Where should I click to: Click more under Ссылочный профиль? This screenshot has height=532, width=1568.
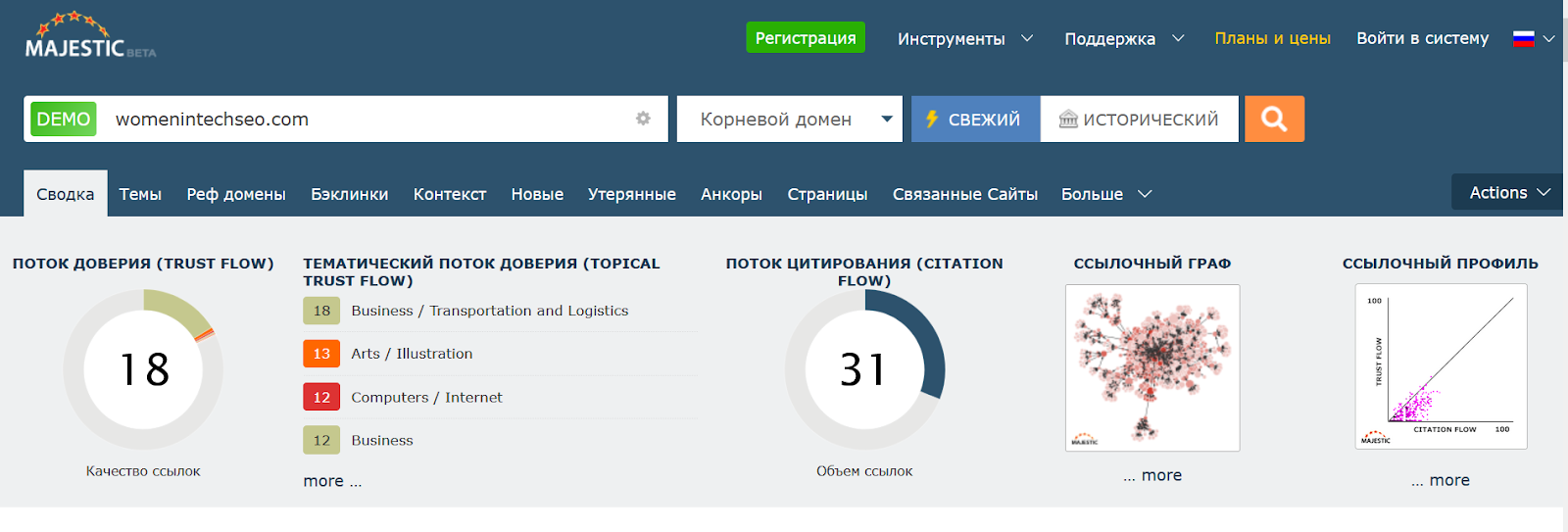(x=1441, y=480)
